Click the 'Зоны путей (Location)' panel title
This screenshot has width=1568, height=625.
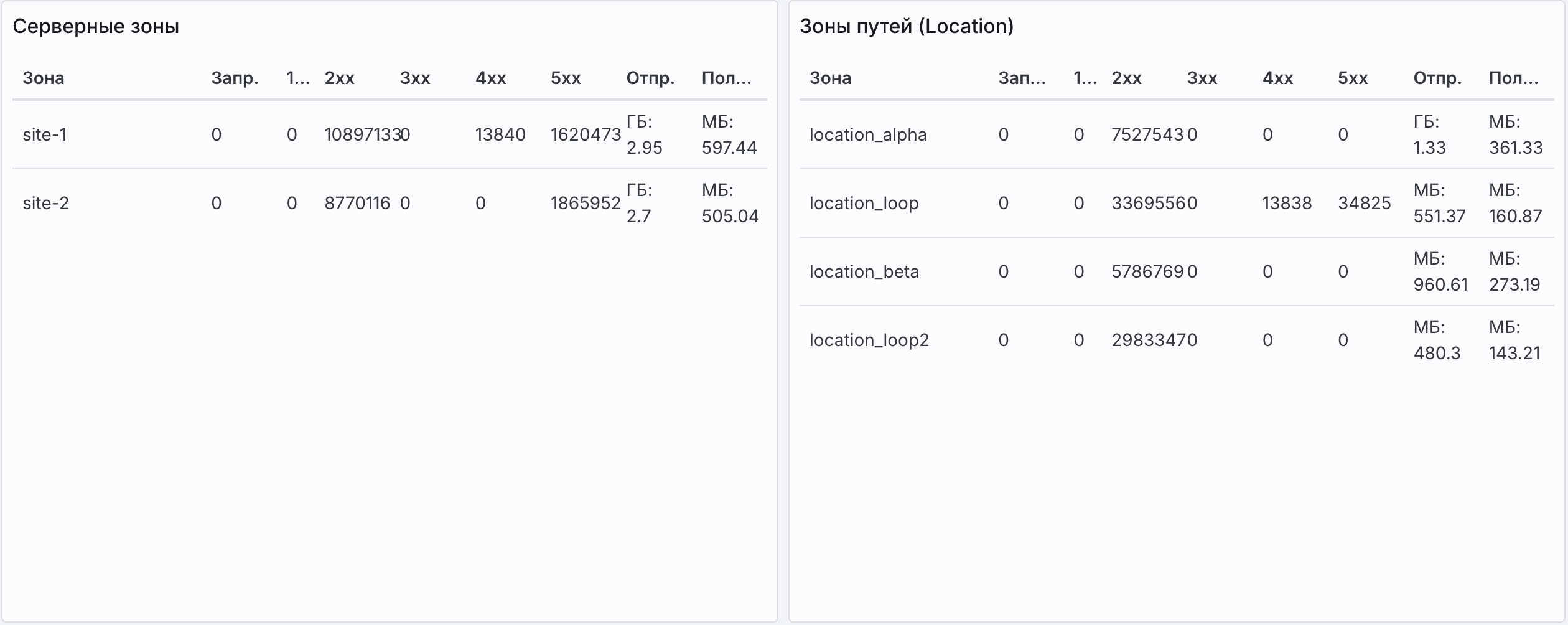coord(907,26)
